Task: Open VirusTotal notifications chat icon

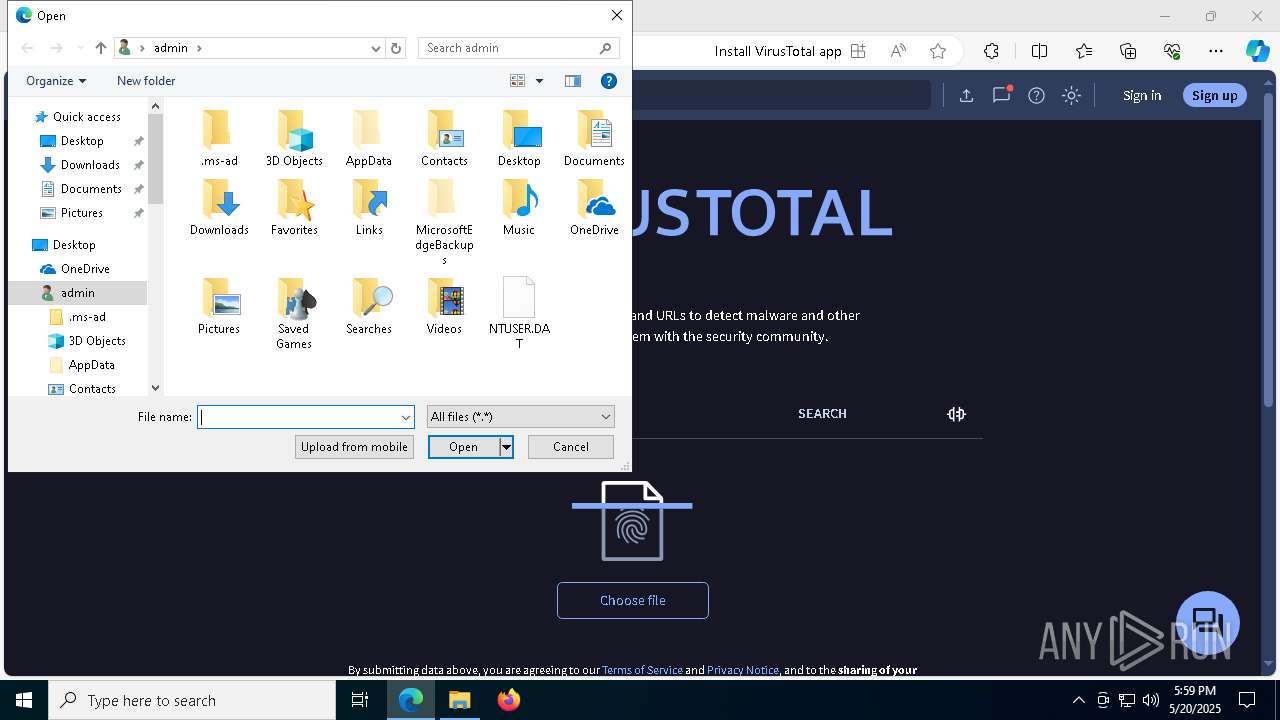Action: click(1001, 95)
